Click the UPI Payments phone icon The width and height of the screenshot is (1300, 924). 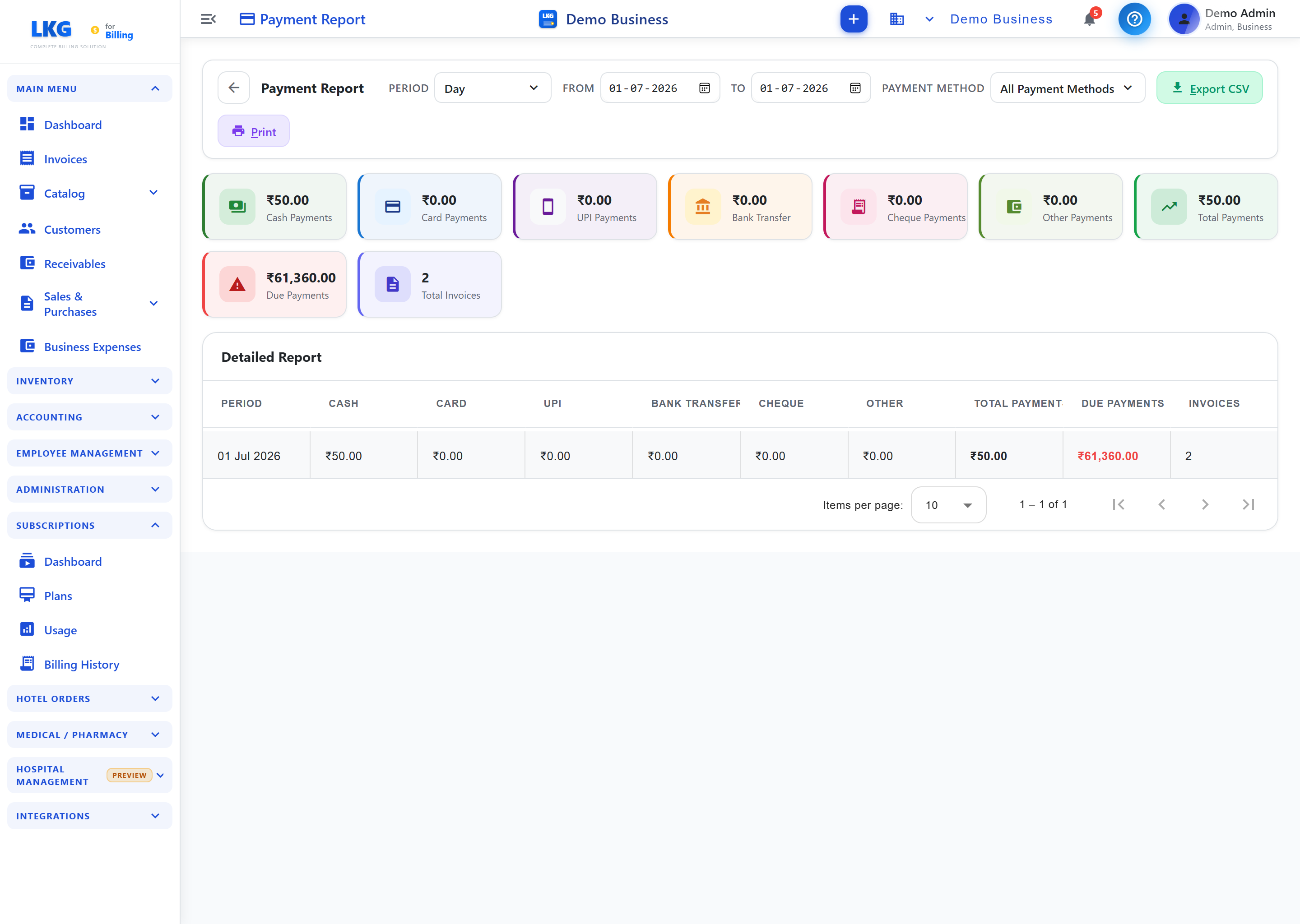pos(548,207)
